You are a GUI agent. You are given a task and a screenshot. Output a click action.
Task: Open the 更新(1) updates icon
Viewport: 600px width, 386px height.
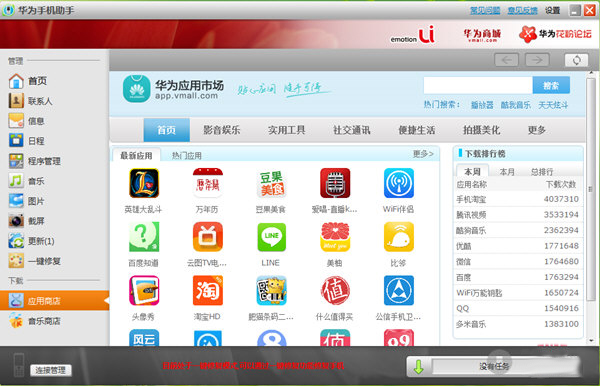coord(16,241)
